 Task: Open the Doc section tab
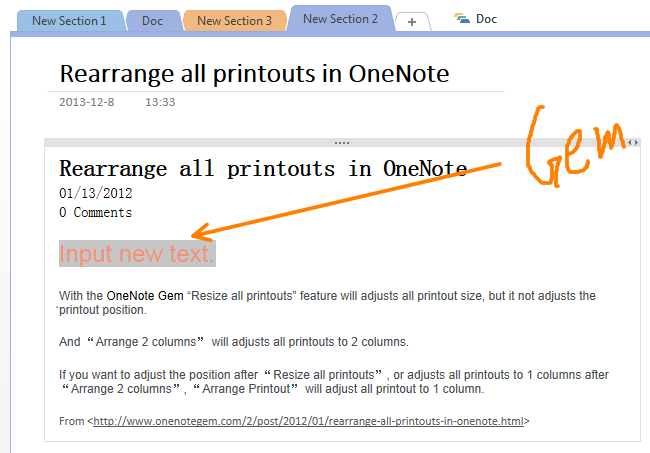coord(152,21)
